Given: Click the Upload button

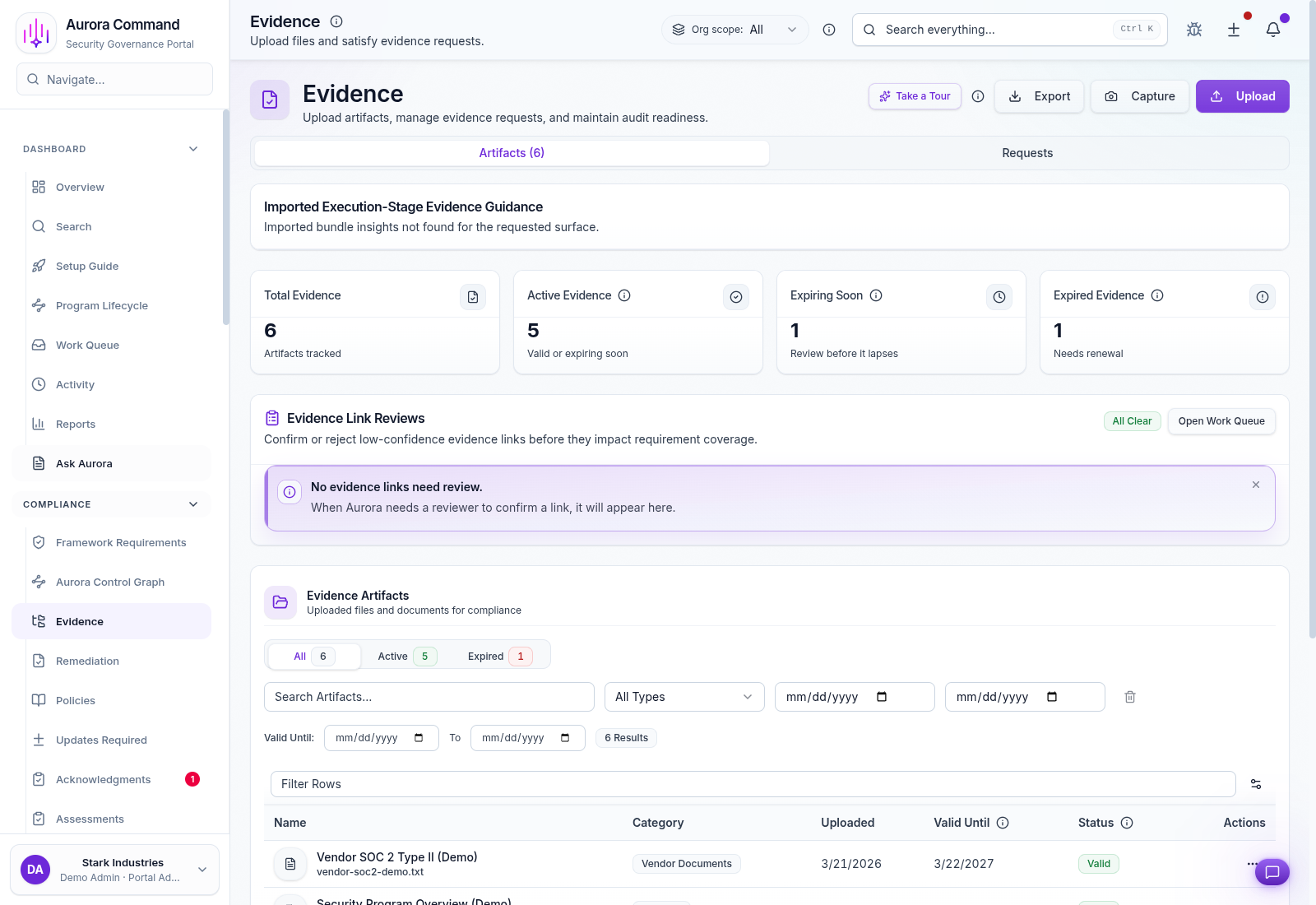Looking at the screenshot, I should pos(1242,96).
